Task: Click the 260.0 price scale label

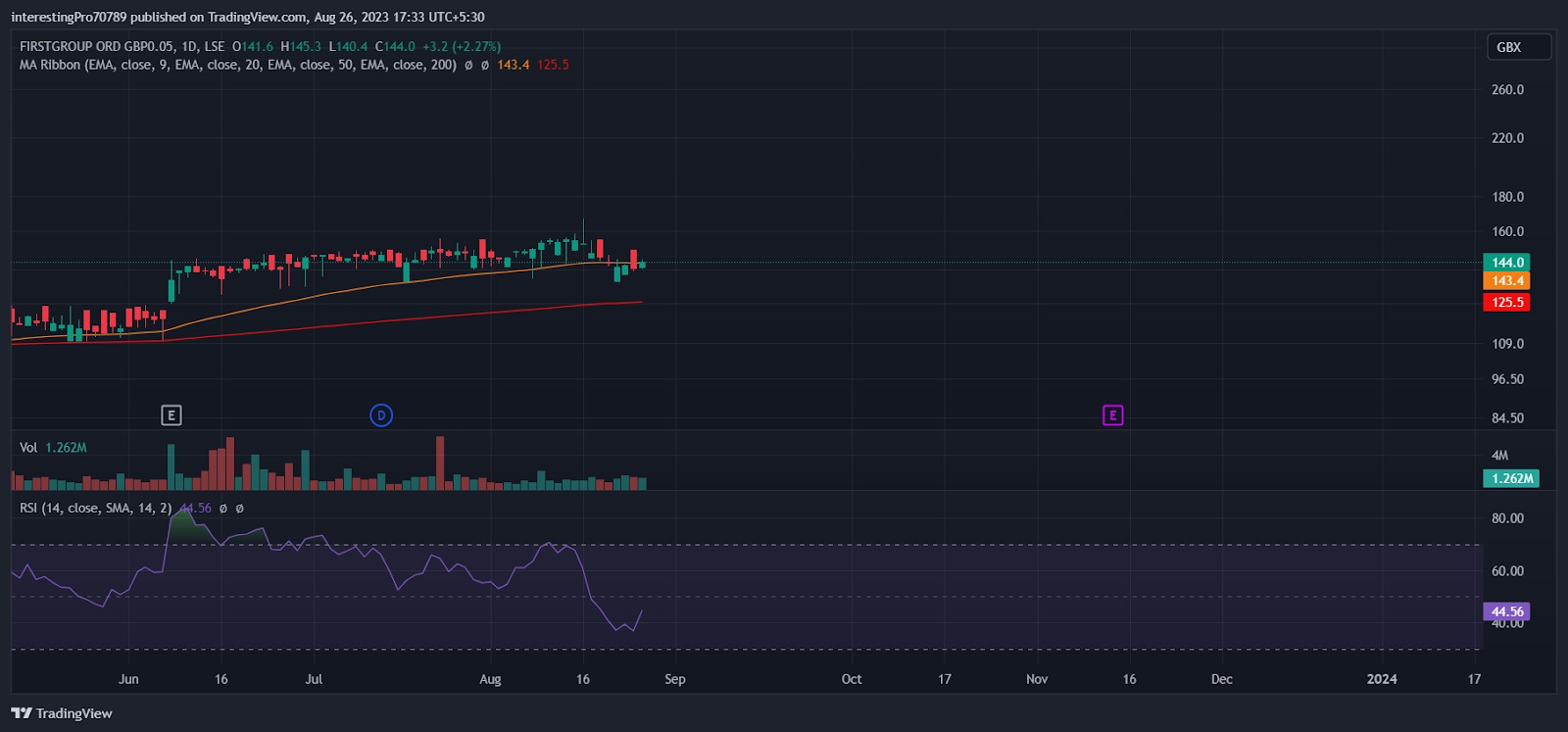Action: (1507, 89)
